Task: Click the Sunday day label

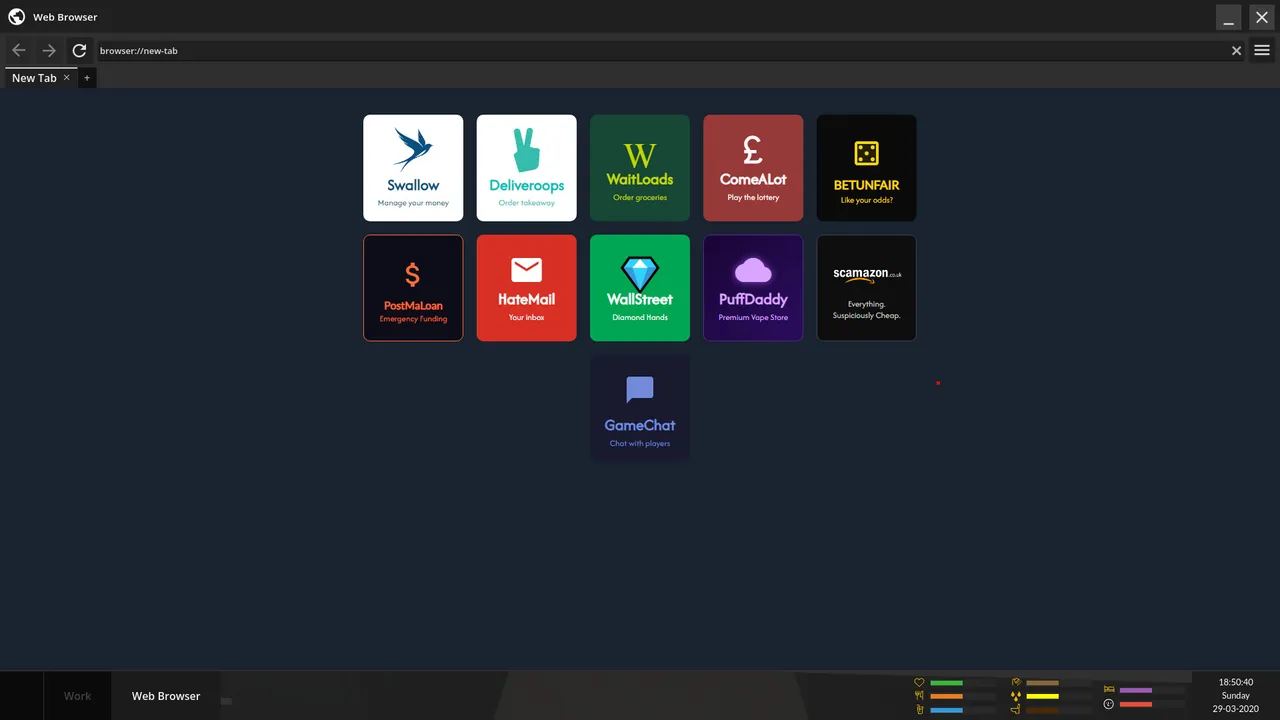Action: (x=1235, y=695)
